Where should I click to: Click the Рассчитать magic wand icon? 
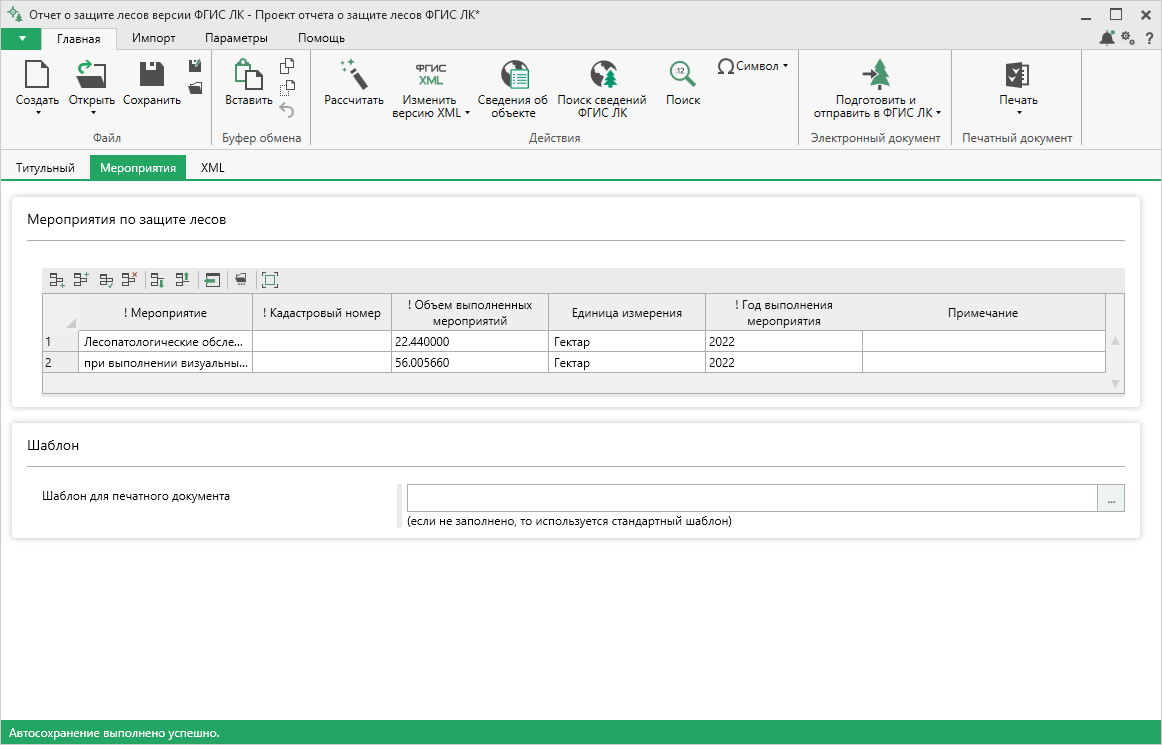tap(353, 75)
